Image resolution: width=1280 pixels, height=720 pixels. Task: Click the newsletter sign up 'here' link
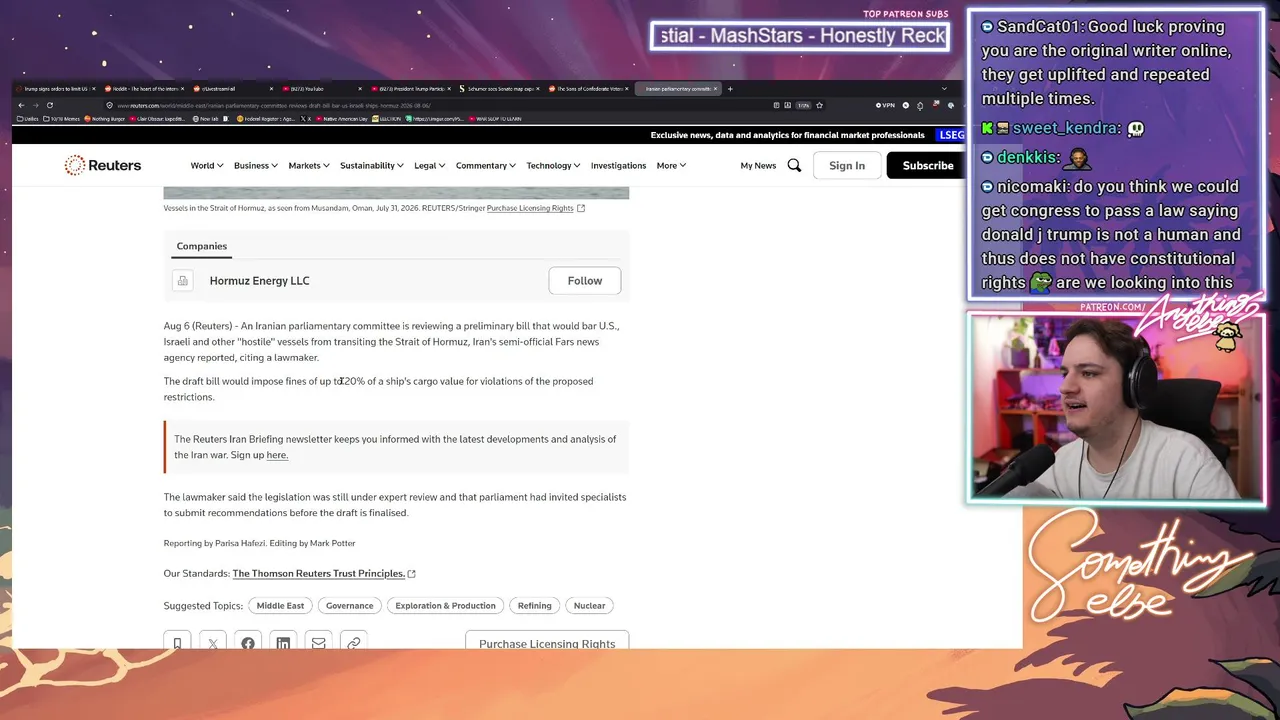[277, 455]
